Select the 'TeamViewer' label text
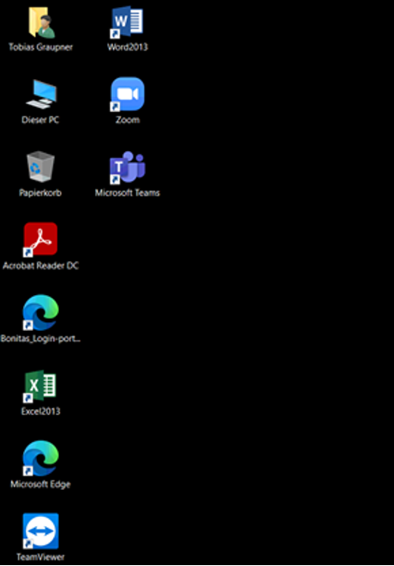The width and height of the screenshot is (394, 566). point(40,557)
